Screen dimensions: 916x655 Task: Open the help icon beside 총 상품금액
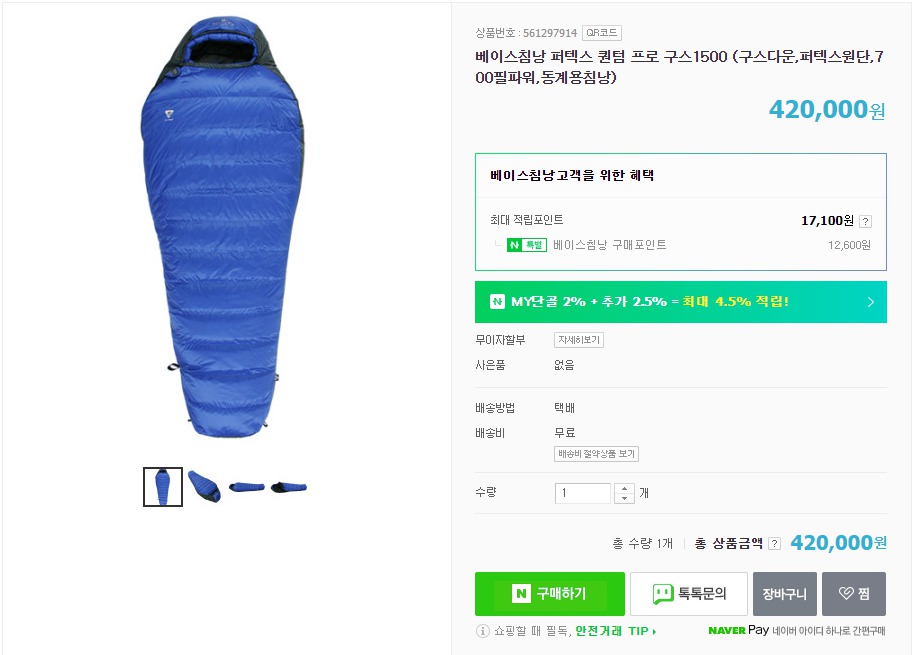click(x=776, y=541)
